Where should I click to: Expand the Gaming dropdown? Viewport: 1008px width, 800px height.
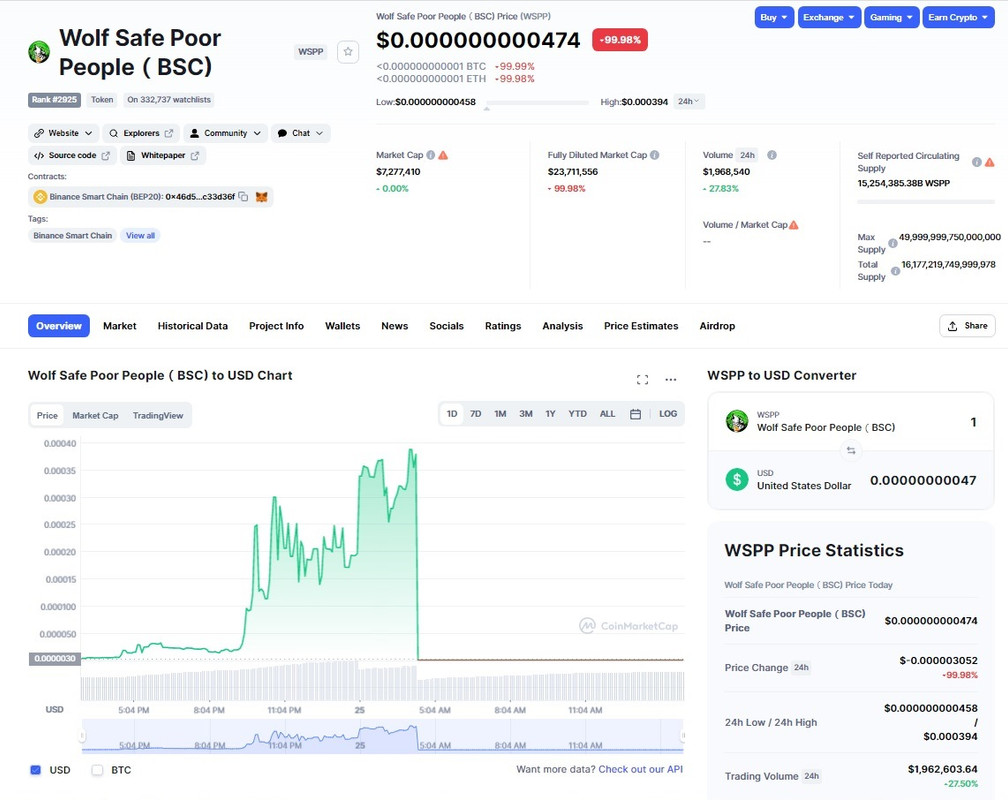(x=891, y=17)
